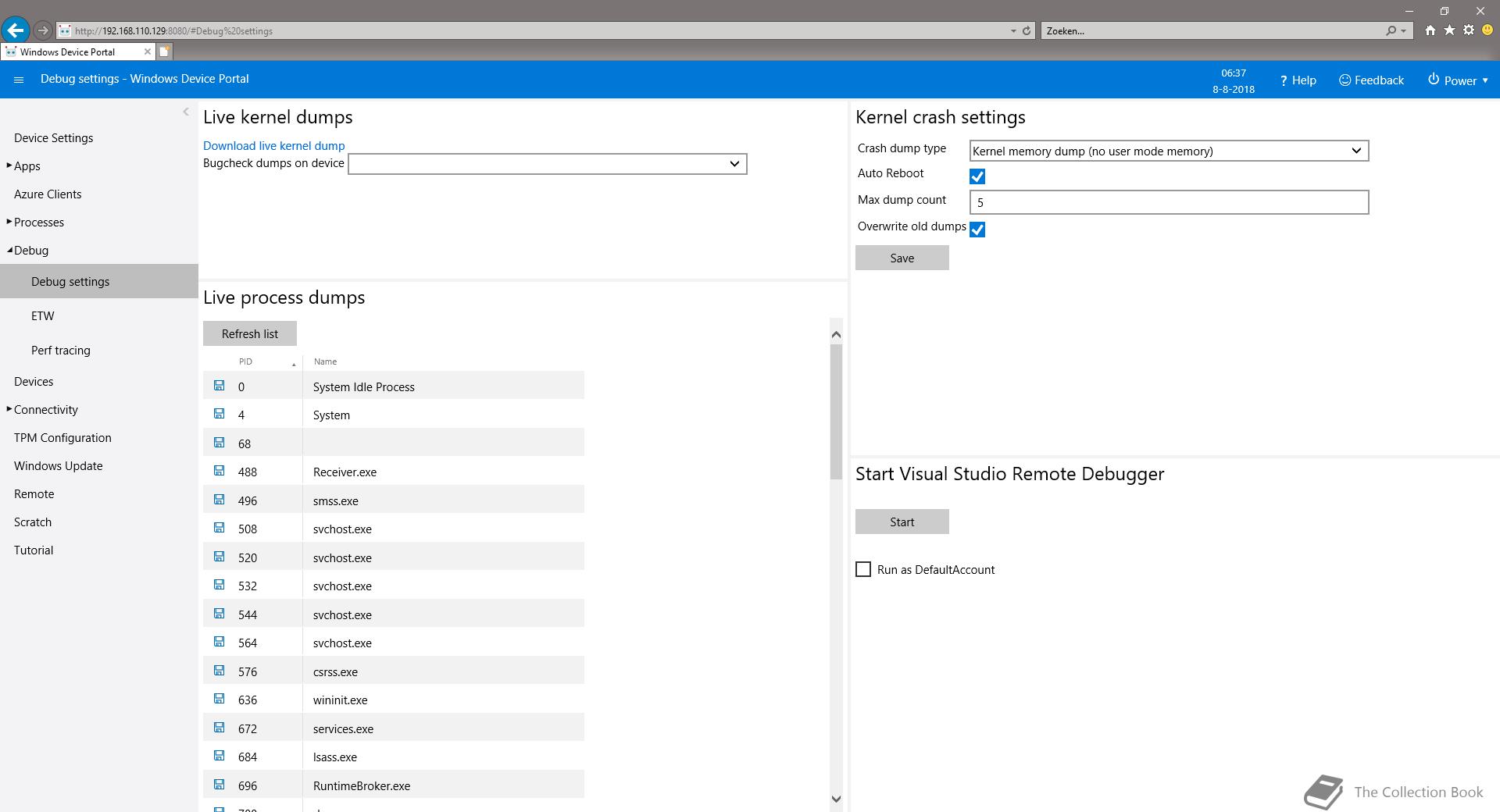Save dump of svchost.exe PID 564

pos(219,642)
